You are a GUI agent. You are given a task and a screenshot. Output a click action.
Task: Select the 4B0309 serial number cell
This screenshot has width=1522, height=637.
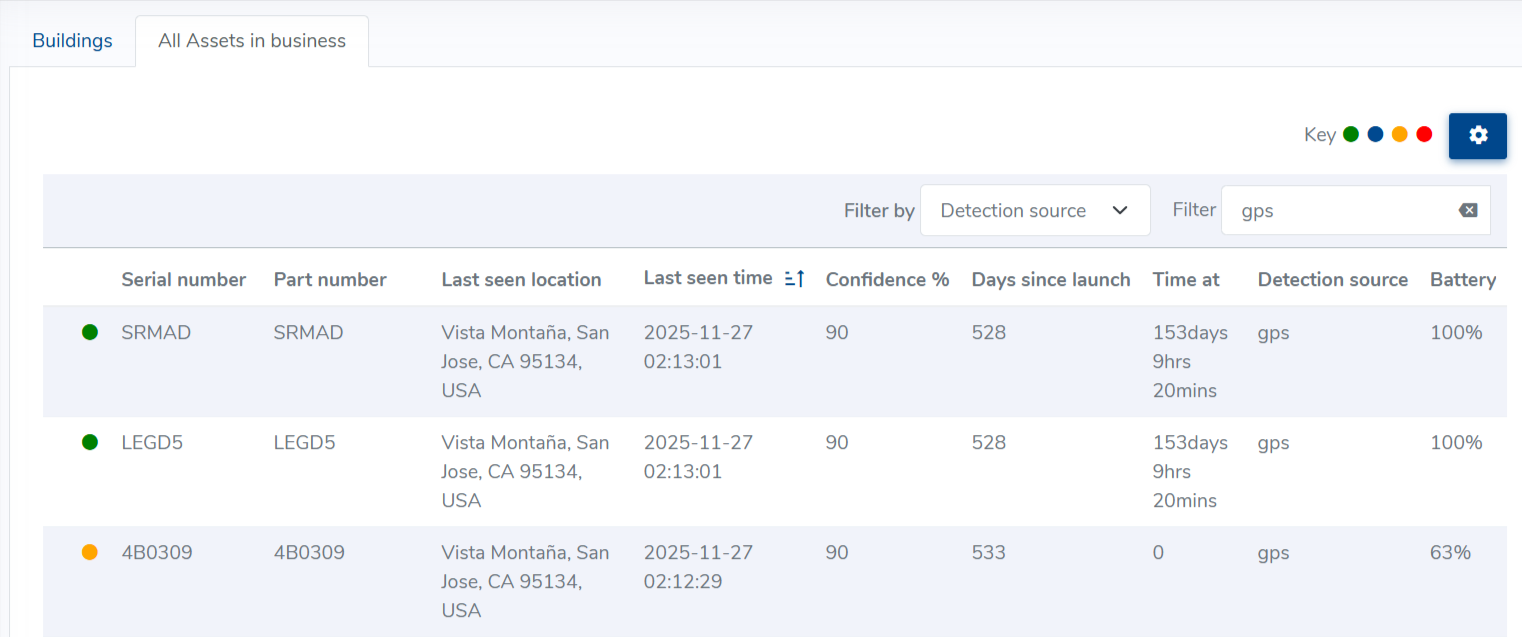[x=156, y=552]
